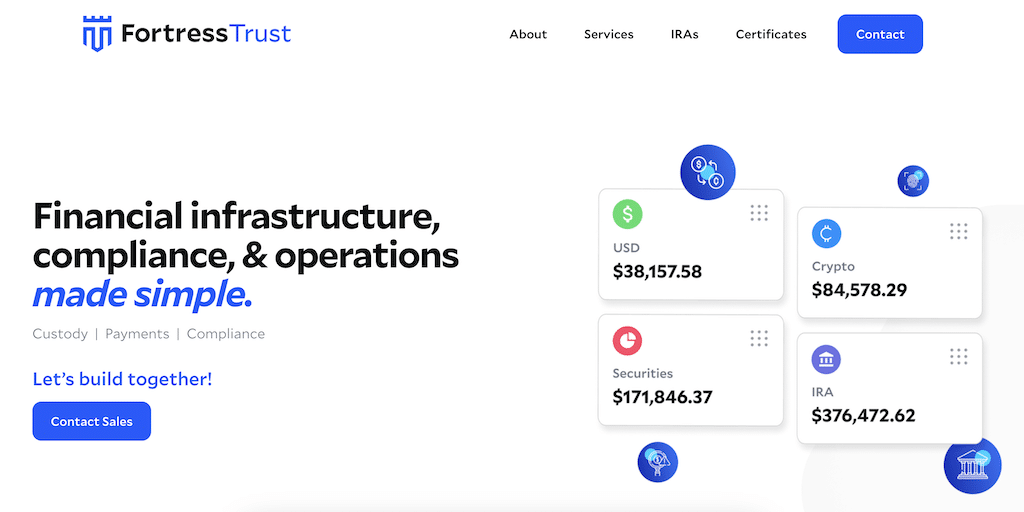This screenshot has height=512, width=1024.
Task: Click the purple bank IRA icon
Action: point(826,359)
